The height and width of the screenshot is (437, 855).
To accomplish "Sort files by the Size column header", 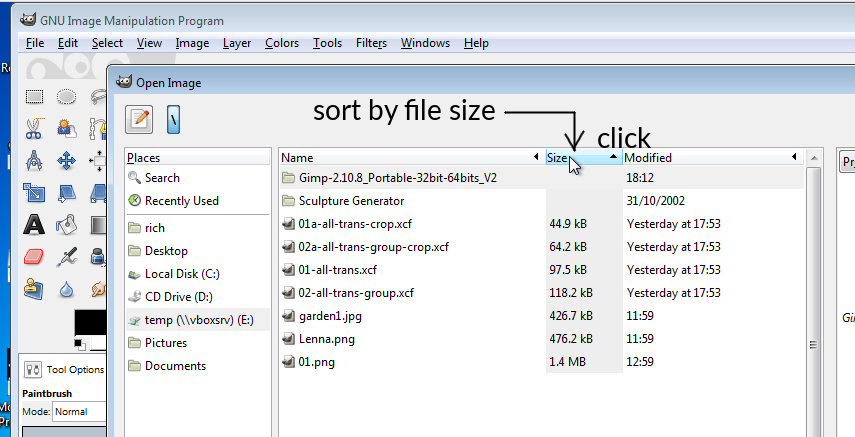I will (x=583, y=158).
